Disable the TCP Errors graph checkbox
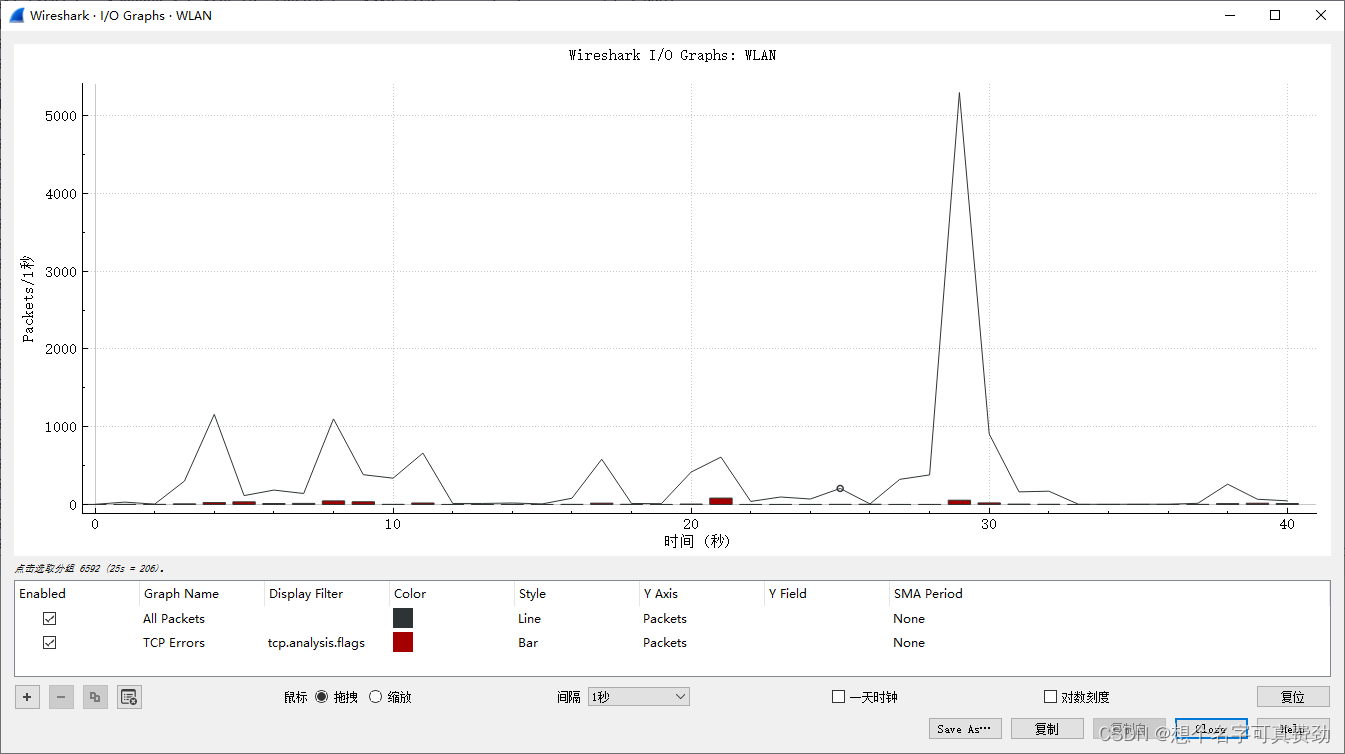This screenshot has height=754, width=1345. pyautogui.click(x=50, y=643)
